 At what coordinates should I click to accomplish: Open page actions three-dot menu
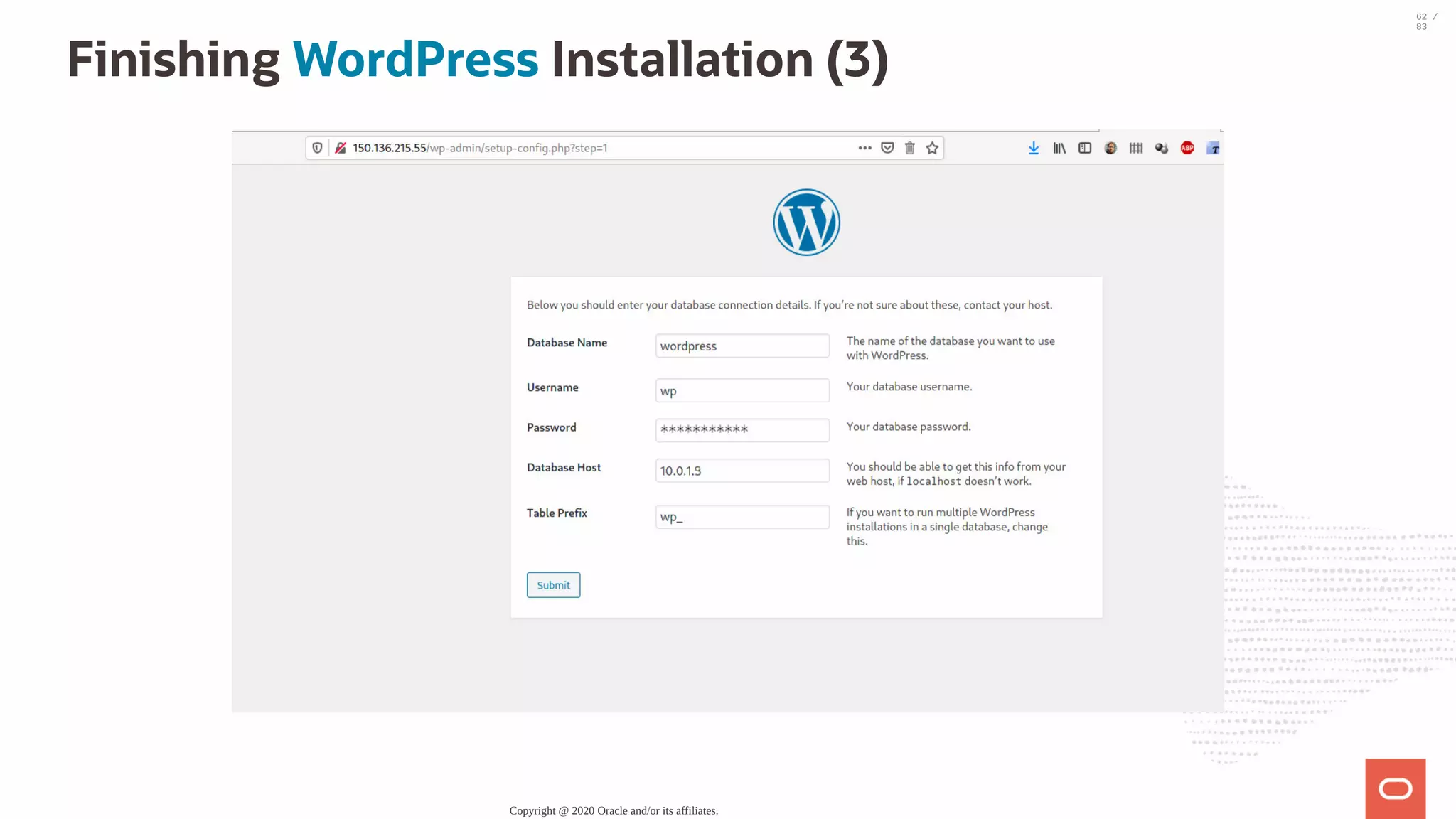pyautogui.click(x=864, y=148)
